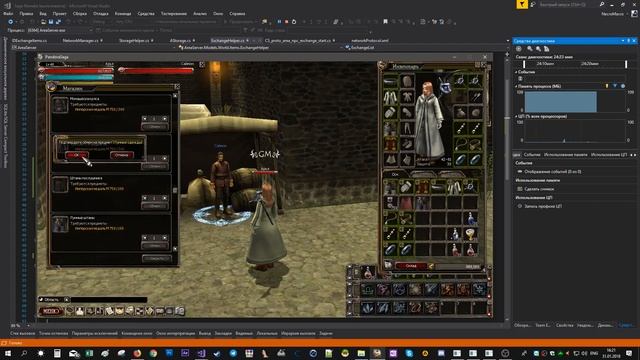Screen dimensions: 640x360
Task: Increase quantity of the third shop item
Action: (164, 198)
